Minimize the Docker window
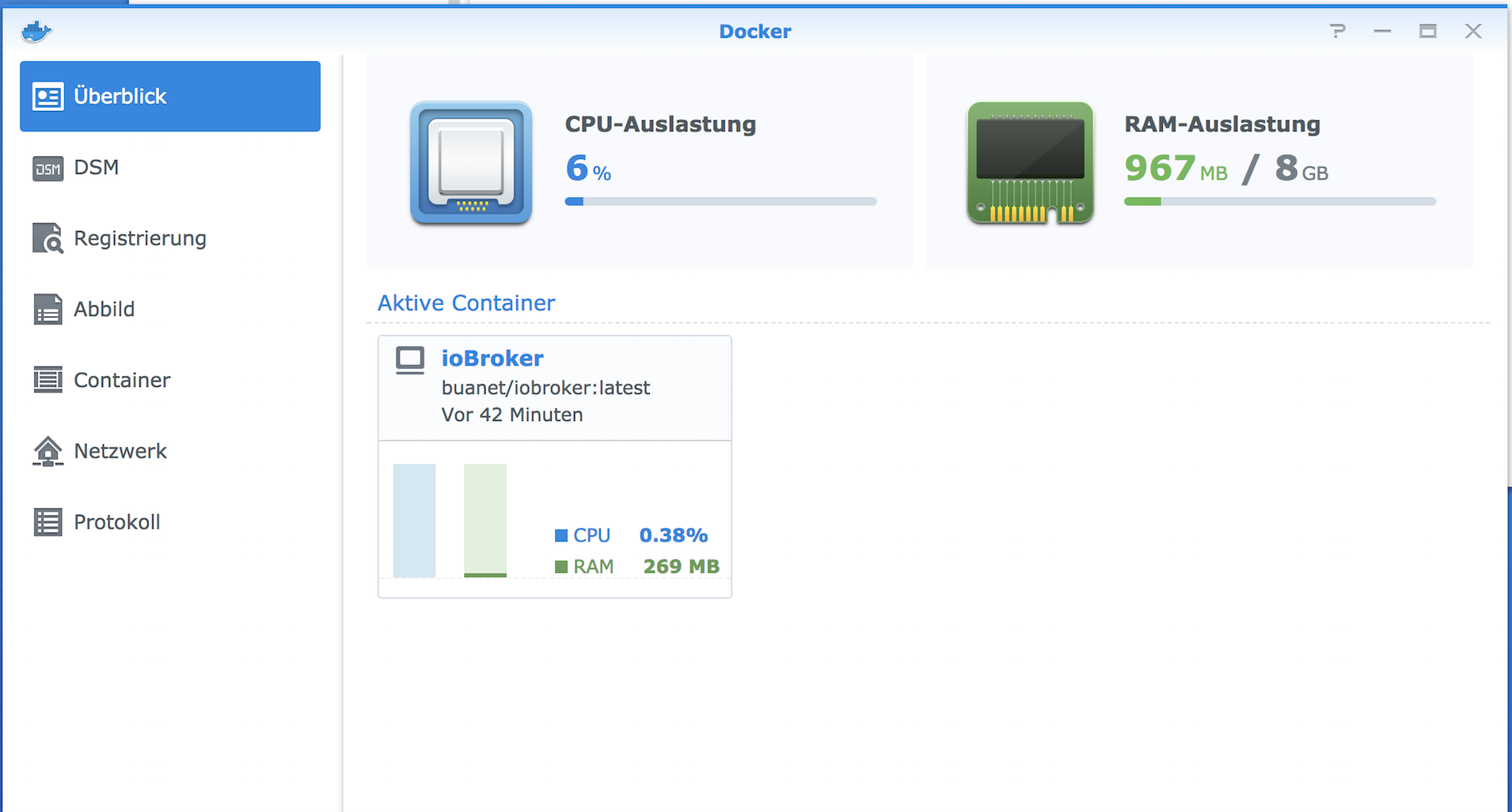 1383,31
